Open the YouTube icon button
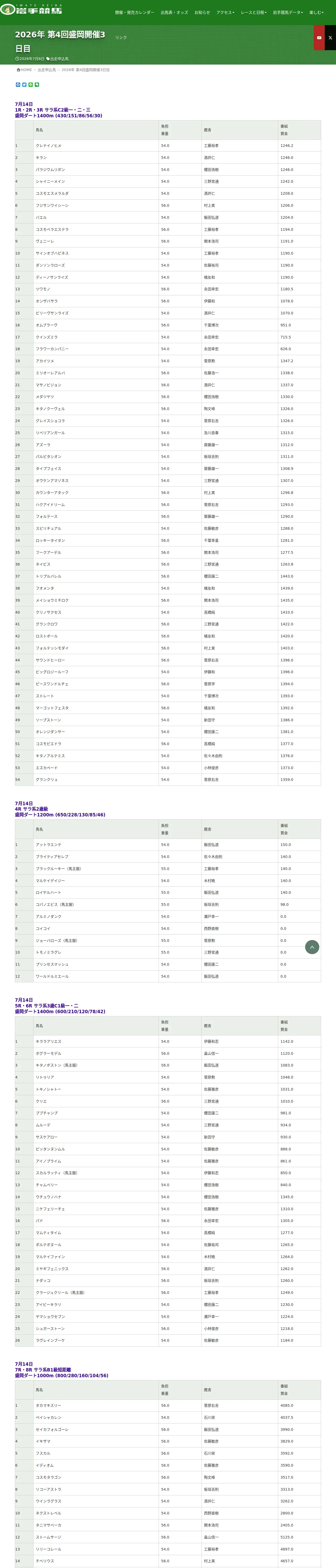Screen dimensions: 336x1568 319,38
